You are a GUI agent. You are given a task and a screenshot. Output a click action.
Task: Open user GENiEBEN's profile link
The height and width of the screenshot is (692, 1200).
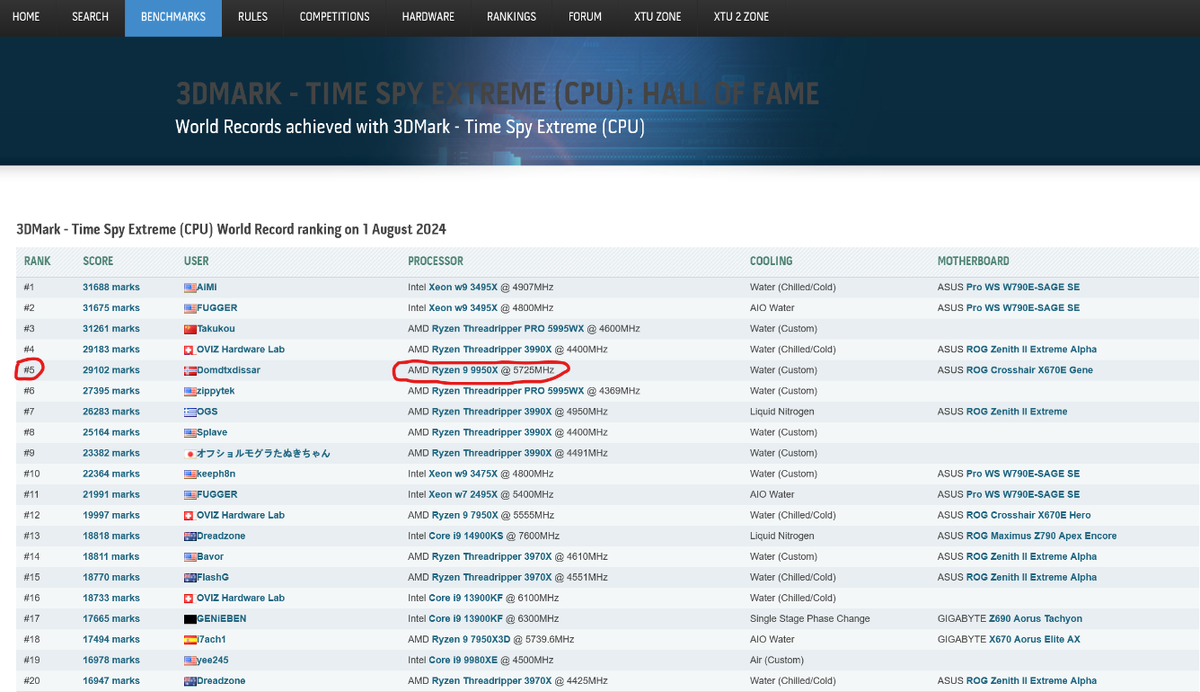tap(222, 619)
